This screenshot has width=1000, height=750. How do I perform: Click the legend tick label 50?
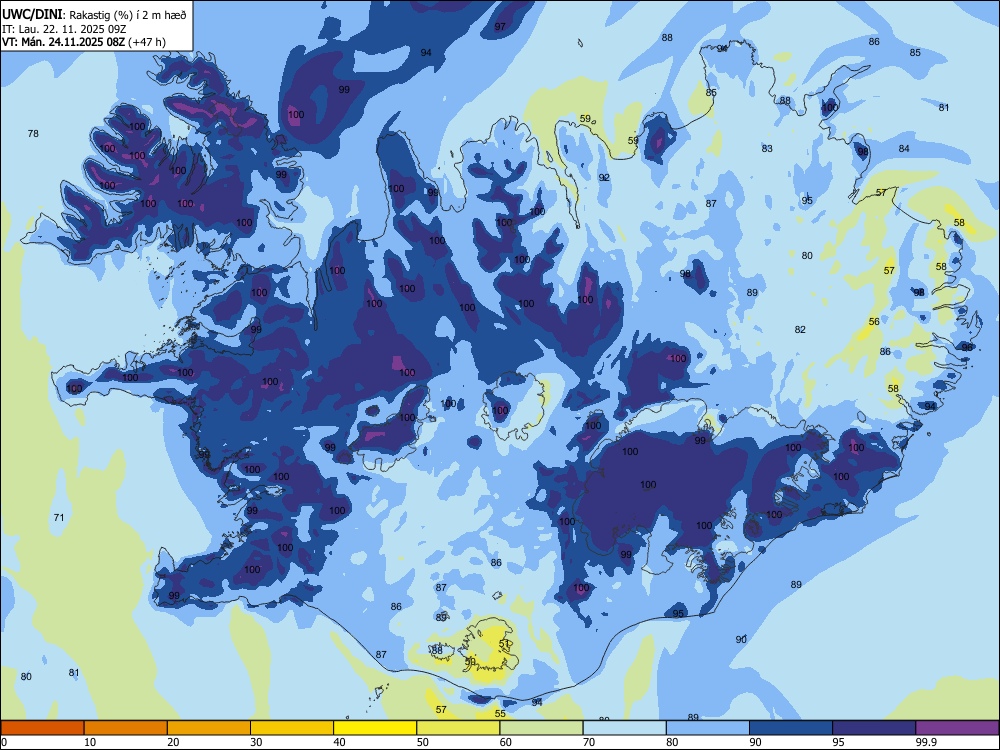click(422, 742)
